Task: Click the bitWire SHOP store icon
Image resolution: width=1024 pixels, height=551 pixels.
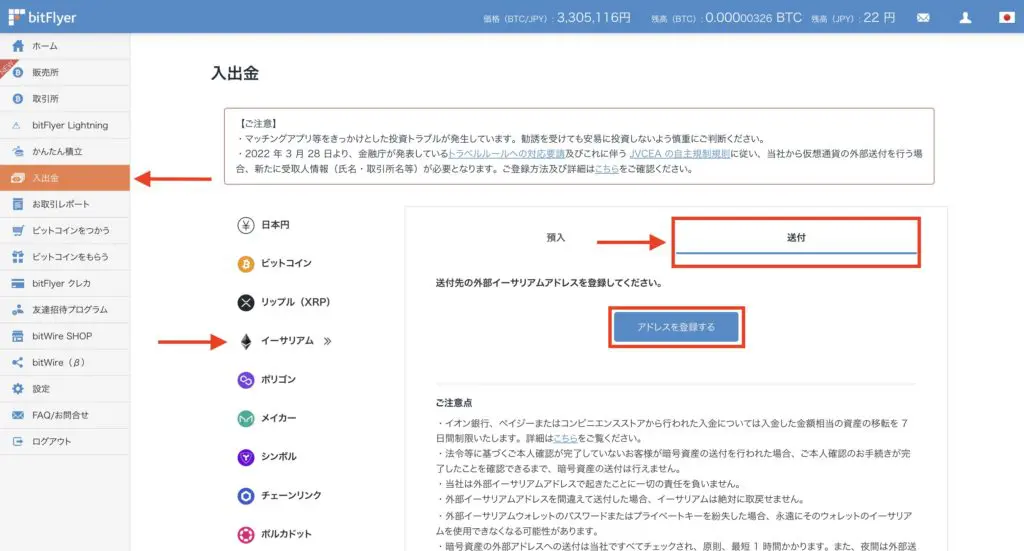Action: pos(18,336)
